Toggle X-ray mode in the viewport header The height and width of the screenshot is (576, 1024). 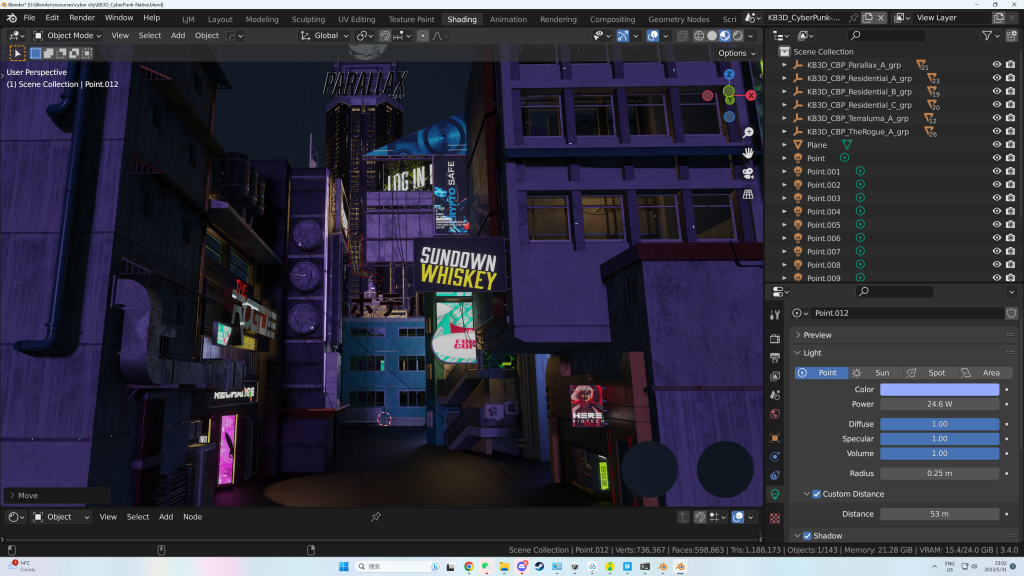click(682, 36)
